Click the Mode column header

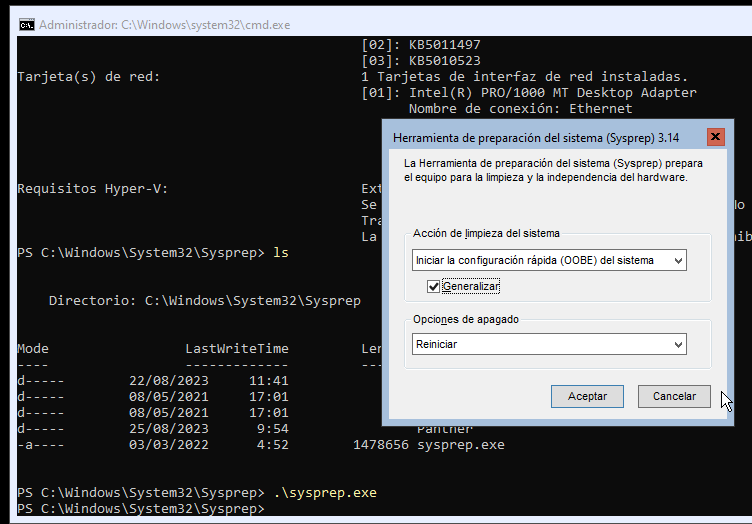pyautogui.click(x=33, y=349)
